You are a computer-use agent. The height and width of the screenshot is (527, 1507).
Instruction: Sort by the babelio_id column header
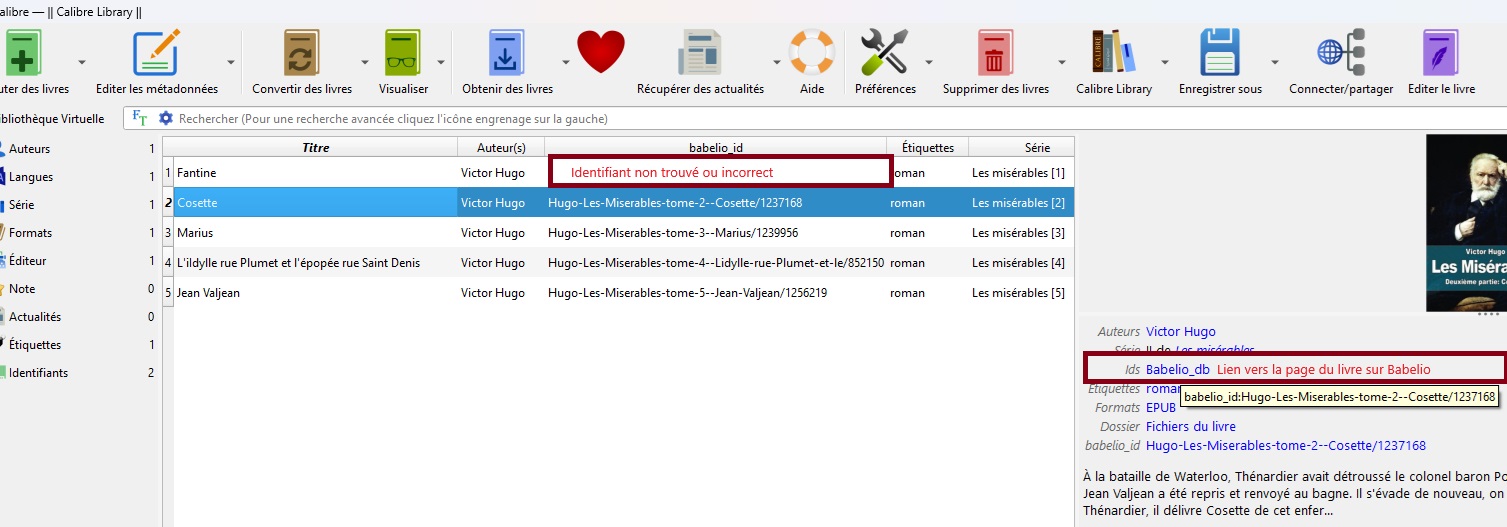(715, 147)
